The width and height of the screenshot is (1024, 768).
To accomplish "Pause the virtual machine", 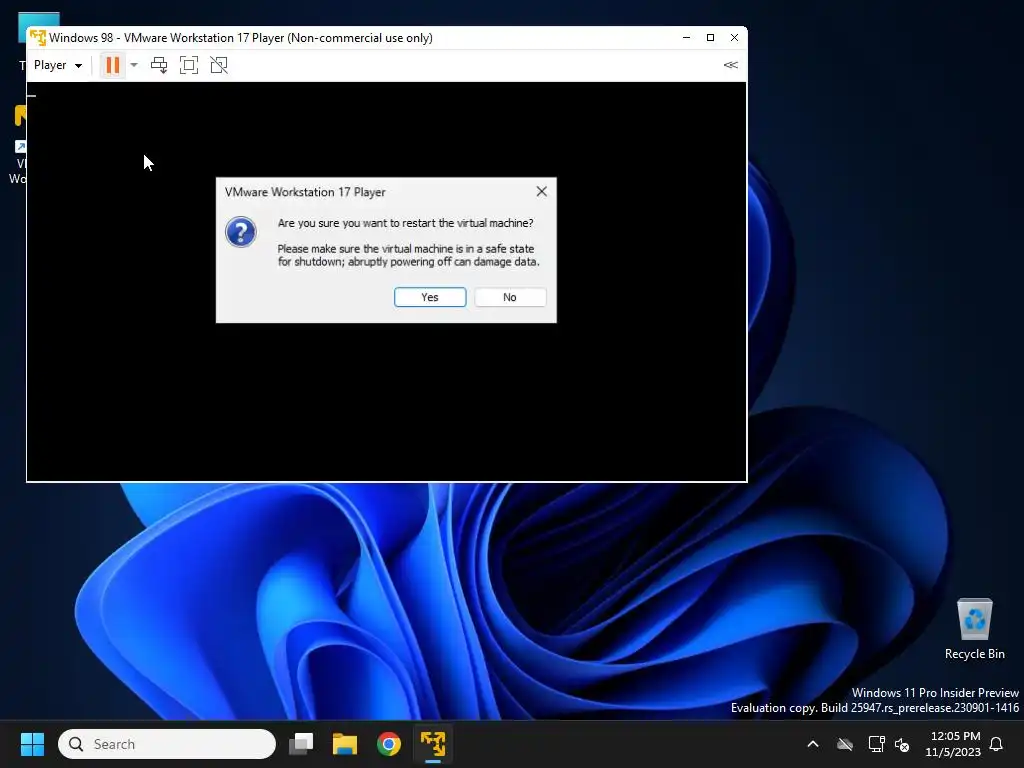I will tap(112, 65).
